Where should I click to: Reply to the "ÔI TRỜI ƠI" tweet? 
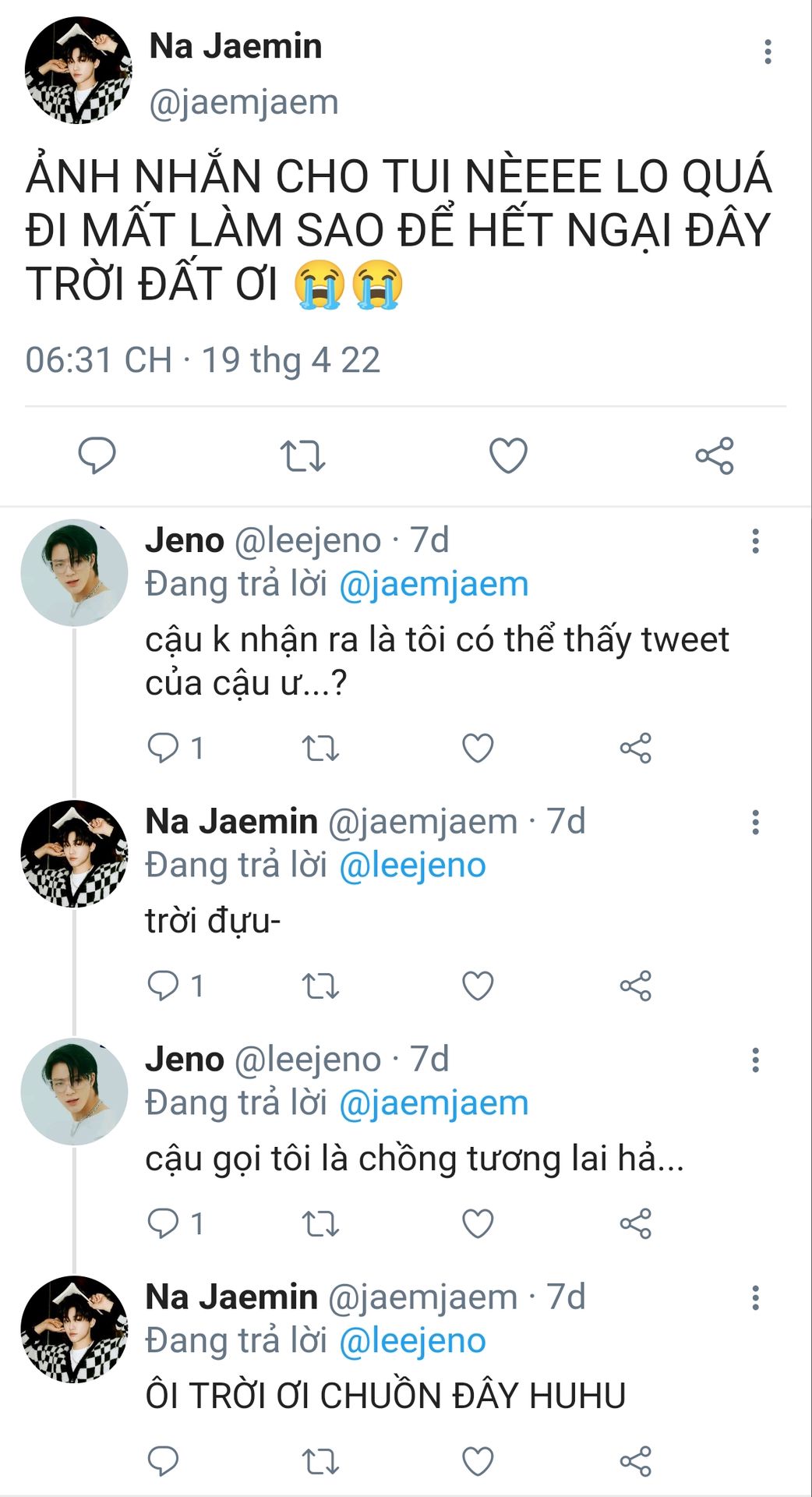click(x=164, y=1461)
